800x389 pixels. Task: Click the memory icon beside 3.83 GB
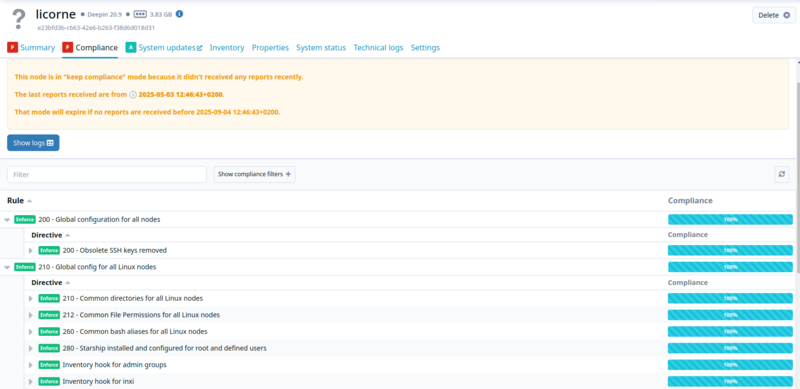pos(140,14)
